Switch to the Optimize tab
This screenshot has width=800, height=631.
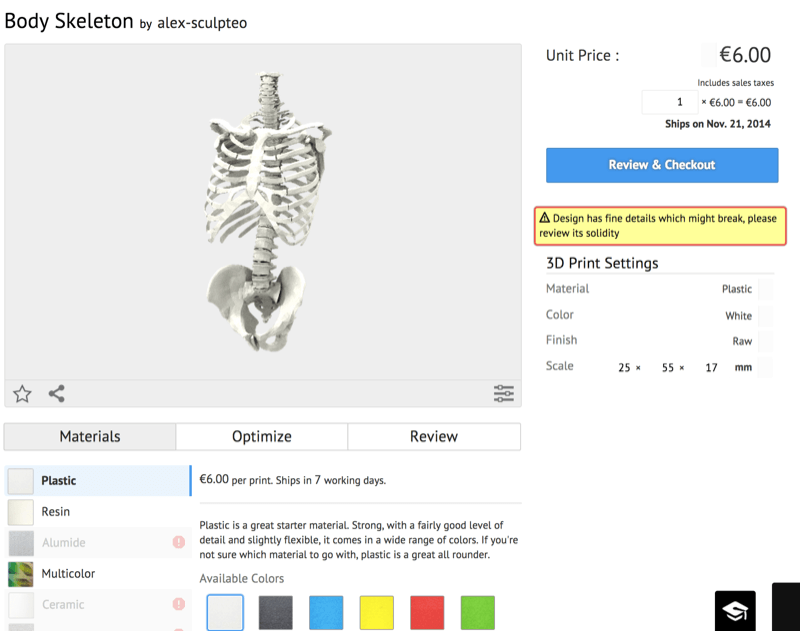[262, 437]
